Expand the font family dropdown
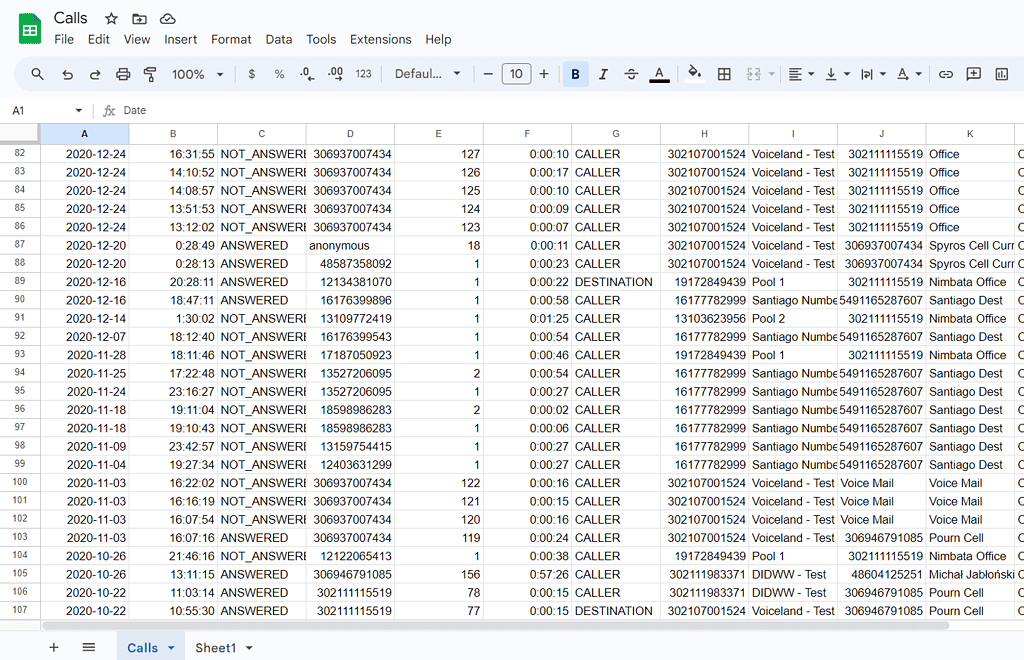The image size is (1024, 660). tap(427, 74)
